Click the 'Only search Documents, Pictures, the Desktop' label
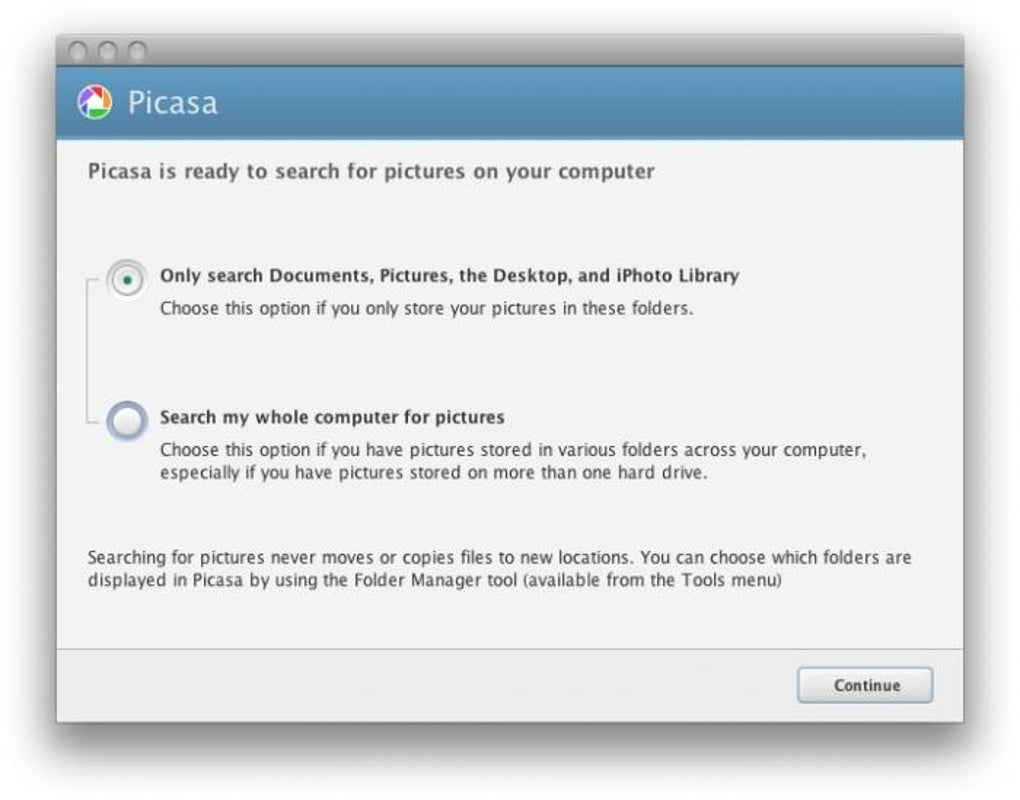1020x800 pixels. [449, 275]
